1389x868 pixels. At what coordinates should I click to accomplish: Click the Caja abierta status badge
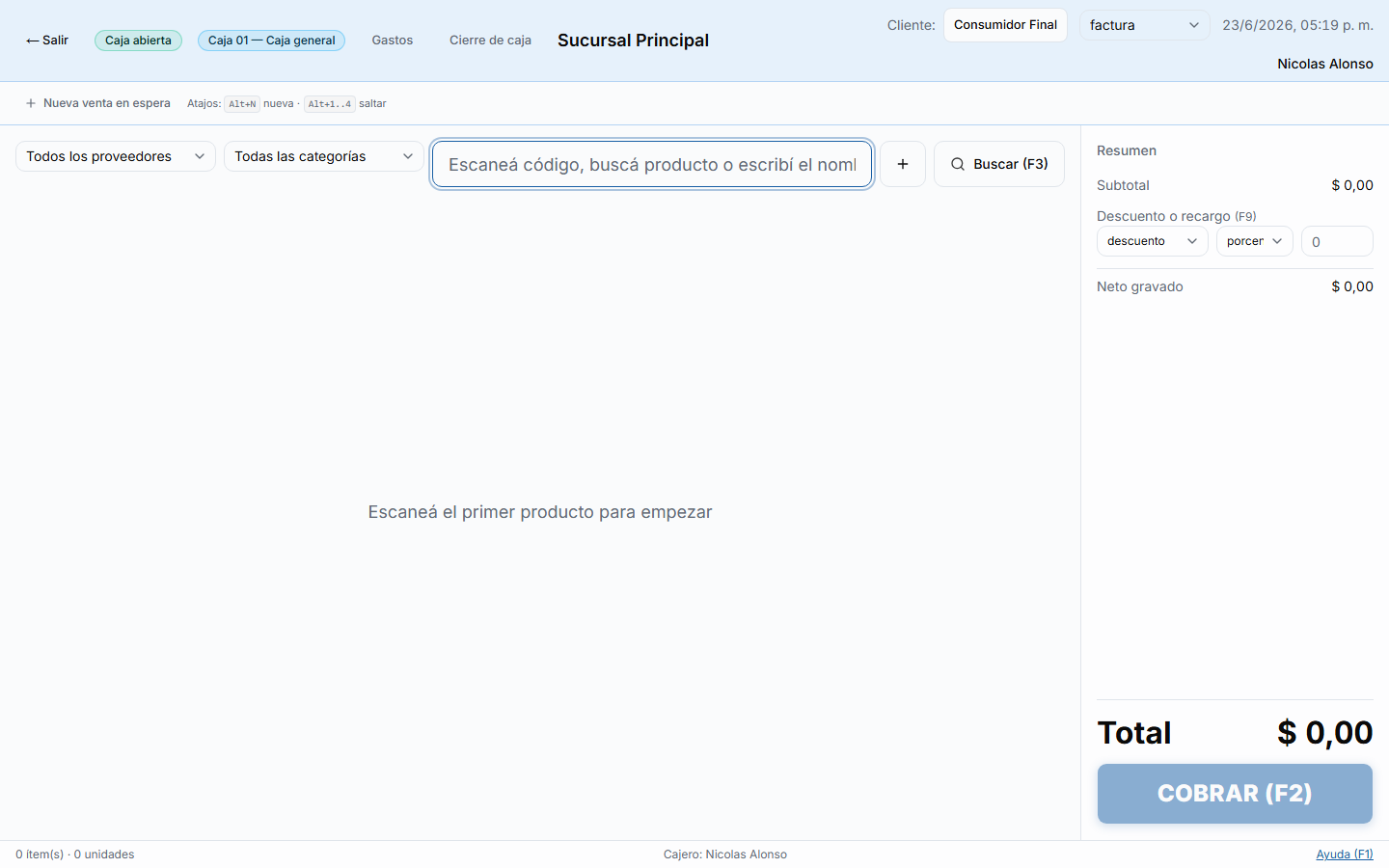[138, 41]
